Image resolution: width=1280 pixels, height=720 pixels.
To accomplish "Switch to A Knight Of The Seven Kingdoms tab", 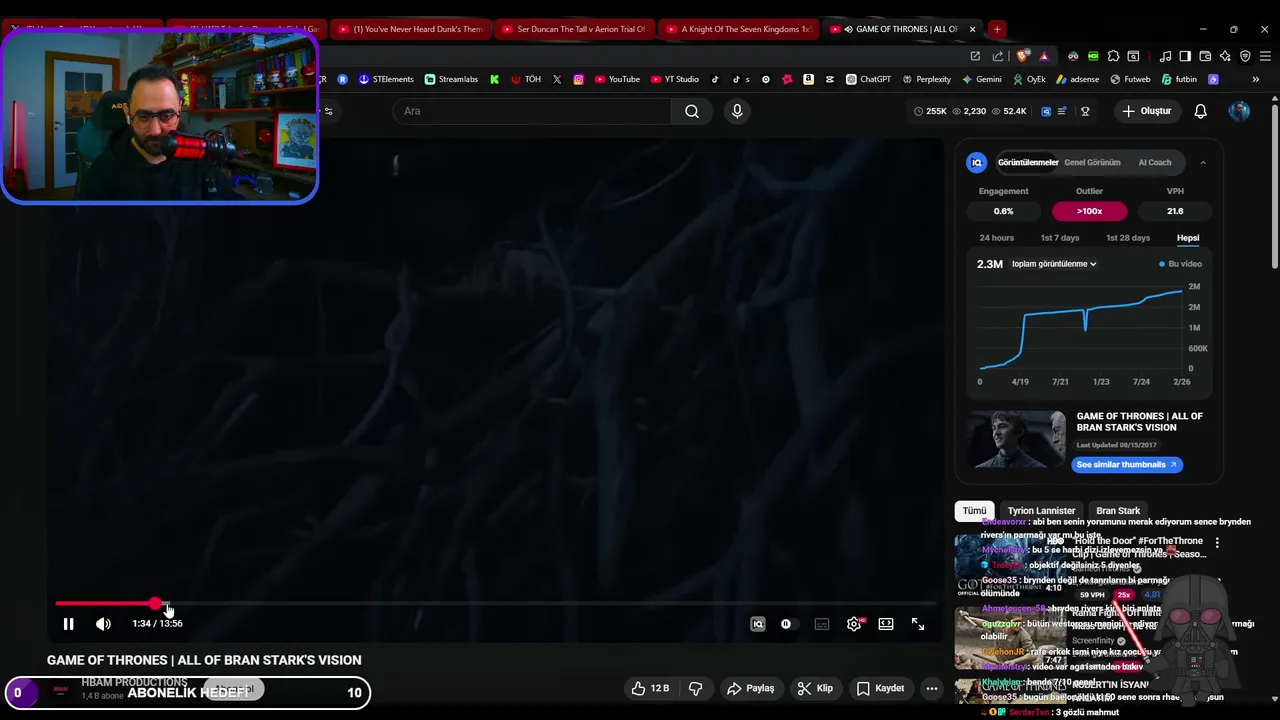I will [x=737, y=29].
